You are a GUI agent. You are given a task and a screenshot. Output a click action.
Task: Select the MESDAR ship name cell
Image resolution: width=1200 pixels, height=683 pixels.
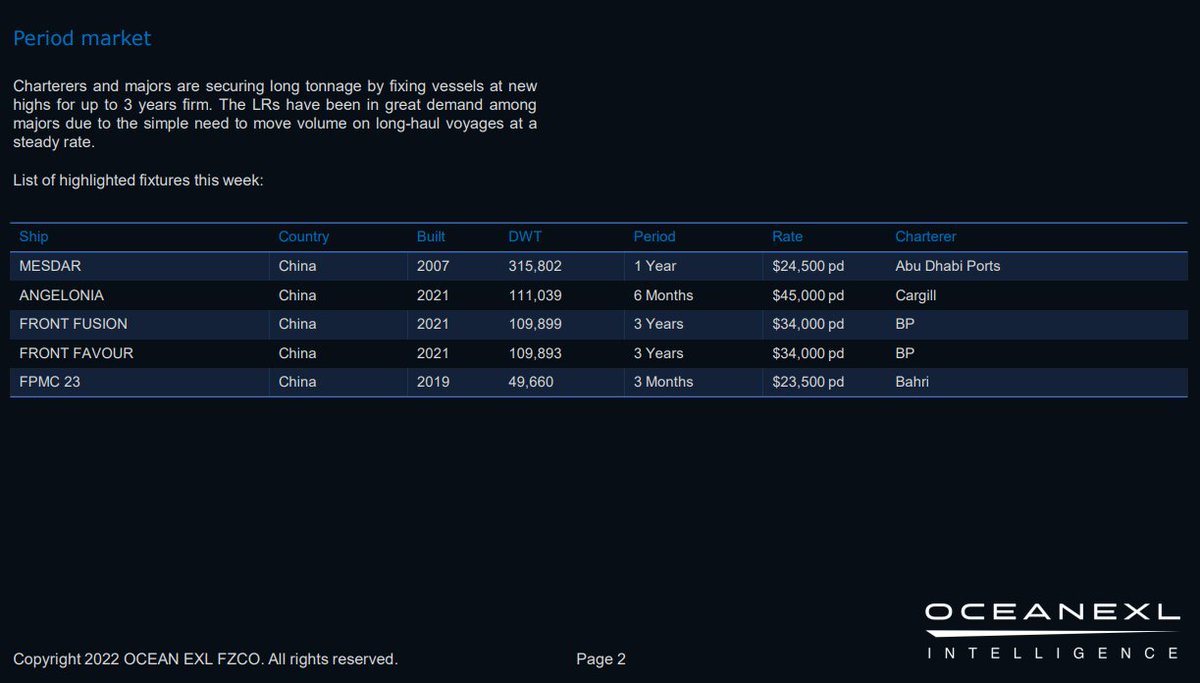coord(50,266)
